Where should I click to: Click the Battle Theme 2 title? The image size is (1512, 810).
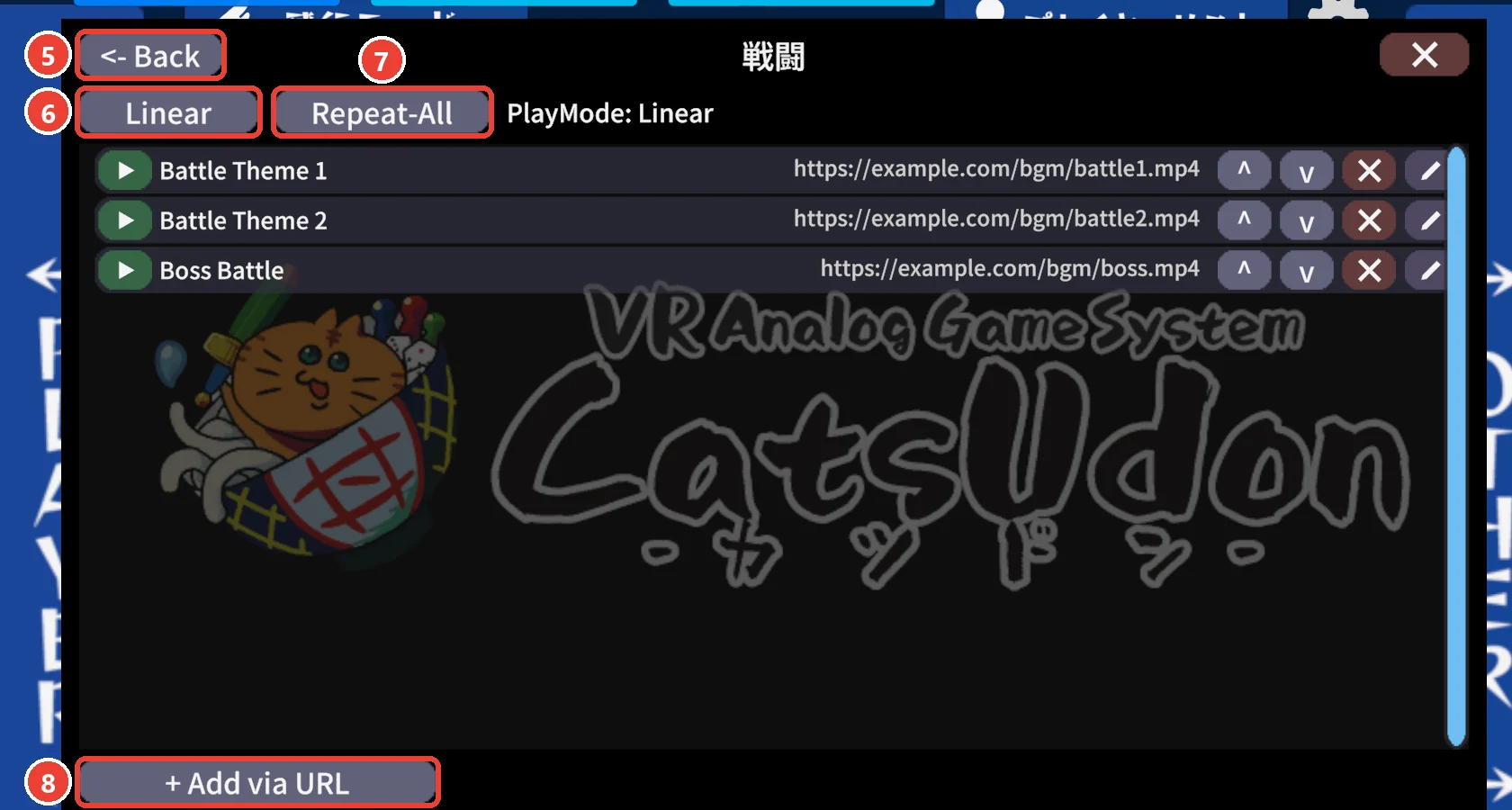click(x=243, y=220)
